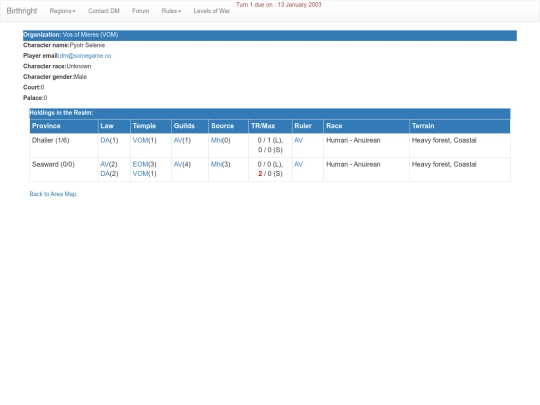This screenshot has height=405, width=540.
Task: Open the Birthright home brand link
Action: point(22,11)
